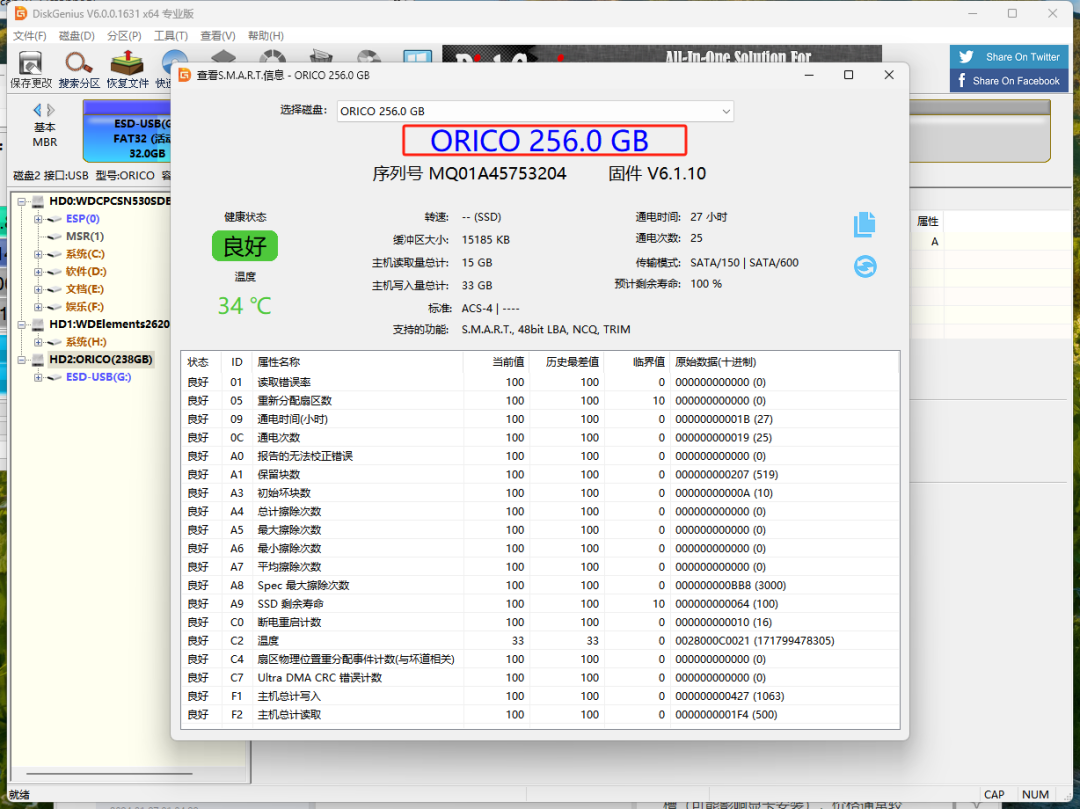Expand the 系统(C:) partition node
Screen dimensions: 1080x809
pyautogui.click(x=38, y=254)
